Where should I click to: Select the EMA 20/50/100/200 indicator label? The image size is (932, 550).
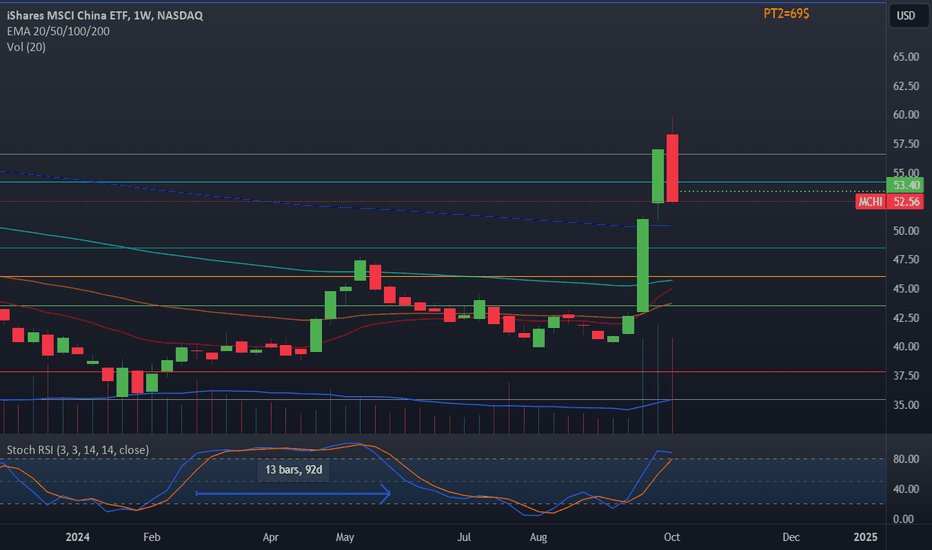(x=58, y=31)
